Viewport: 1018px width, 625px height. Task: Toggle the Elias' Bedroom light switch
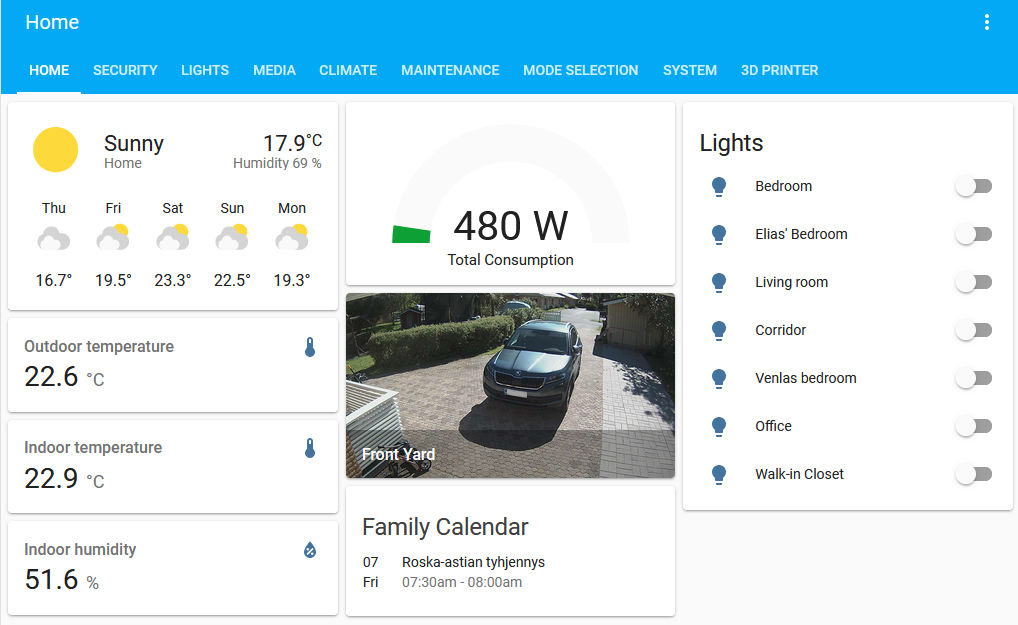[x=974, y=234]
